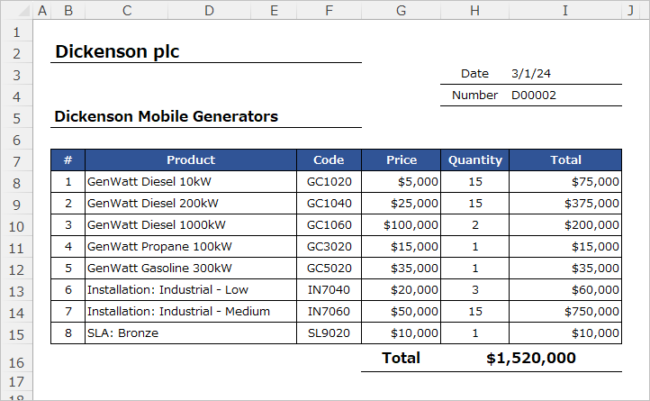Click the "Installation: Industrial - Low" cell
The width and height of the screenshot is (650, 401).
166,289
